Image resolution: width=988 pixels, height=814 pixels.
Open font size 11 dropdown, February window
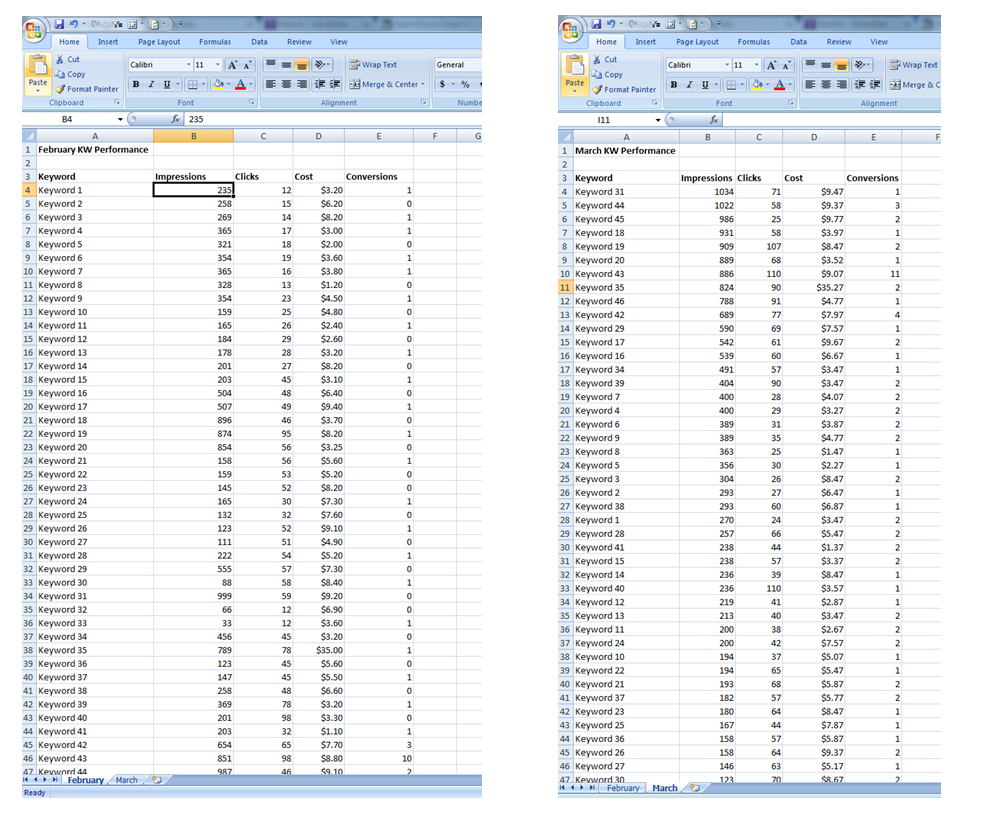[x=218, y=65]
